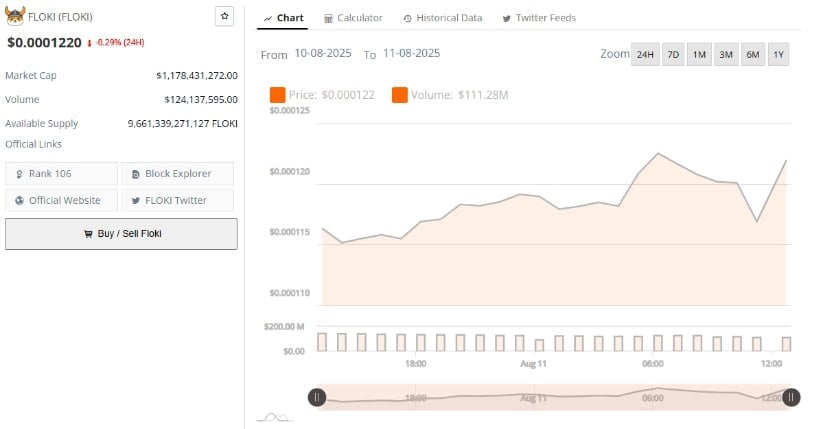Click the shortest volume bar at Aug 11

coord(539,345)
